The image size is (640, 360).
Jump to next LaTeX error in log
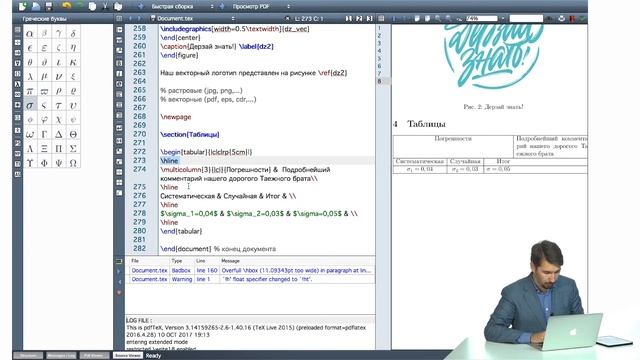coord(119,271)
